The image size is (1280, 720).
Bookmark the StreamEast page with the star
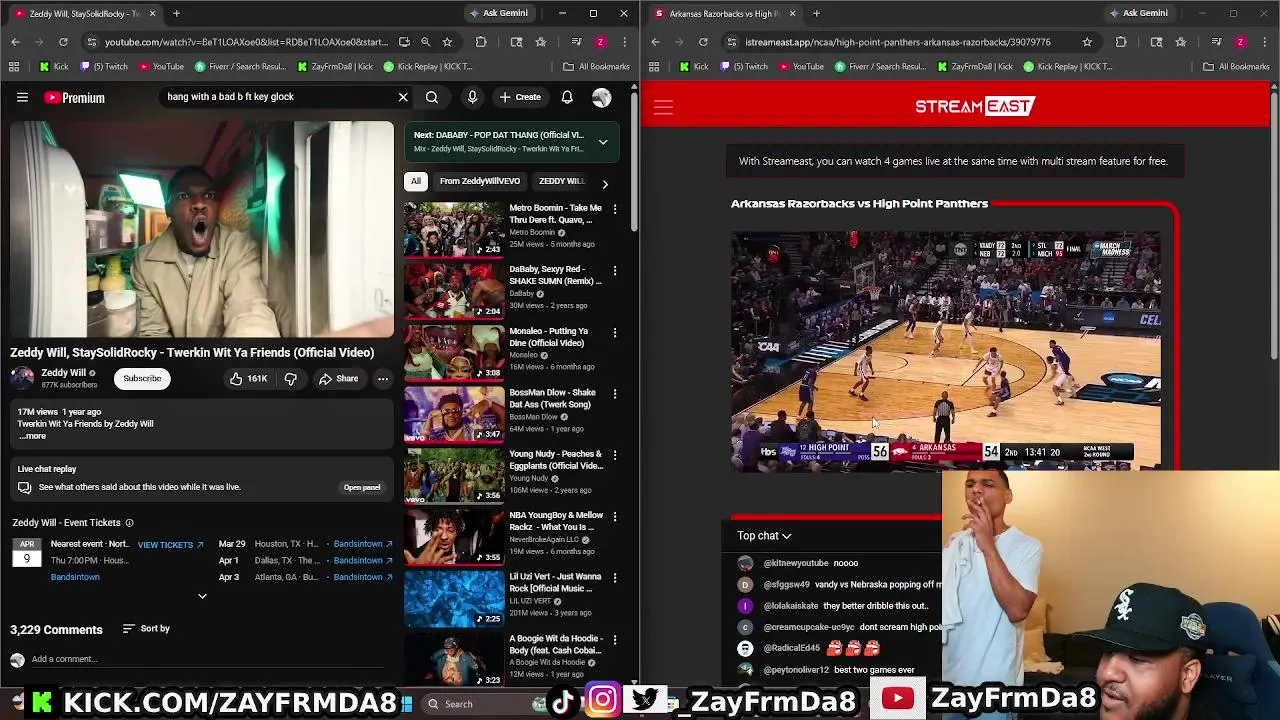point(1087,42)
